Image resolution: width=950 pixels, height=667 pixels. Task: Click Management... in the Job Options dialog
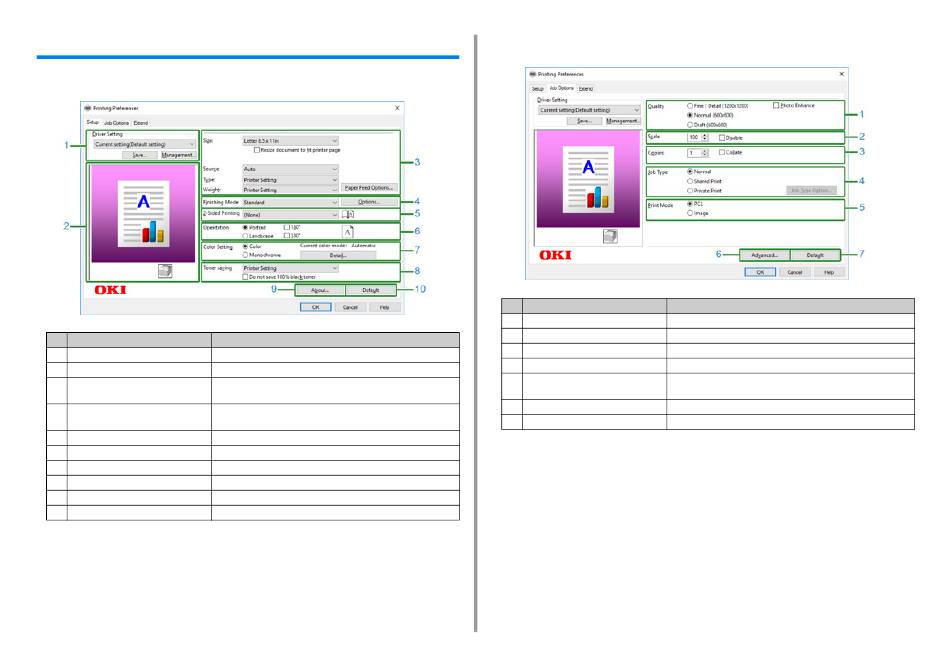tap(622, 121)
